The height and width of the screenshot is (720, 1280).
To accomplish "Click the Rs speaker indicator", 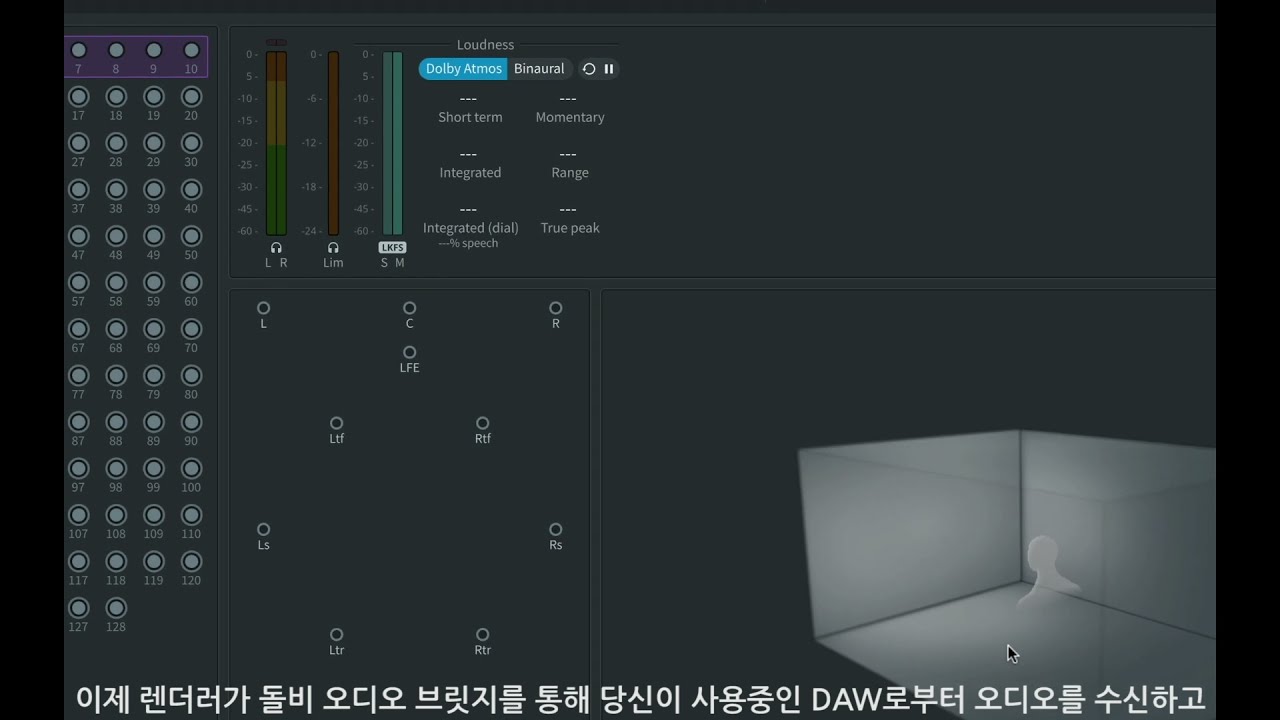I will click(556, 529).
